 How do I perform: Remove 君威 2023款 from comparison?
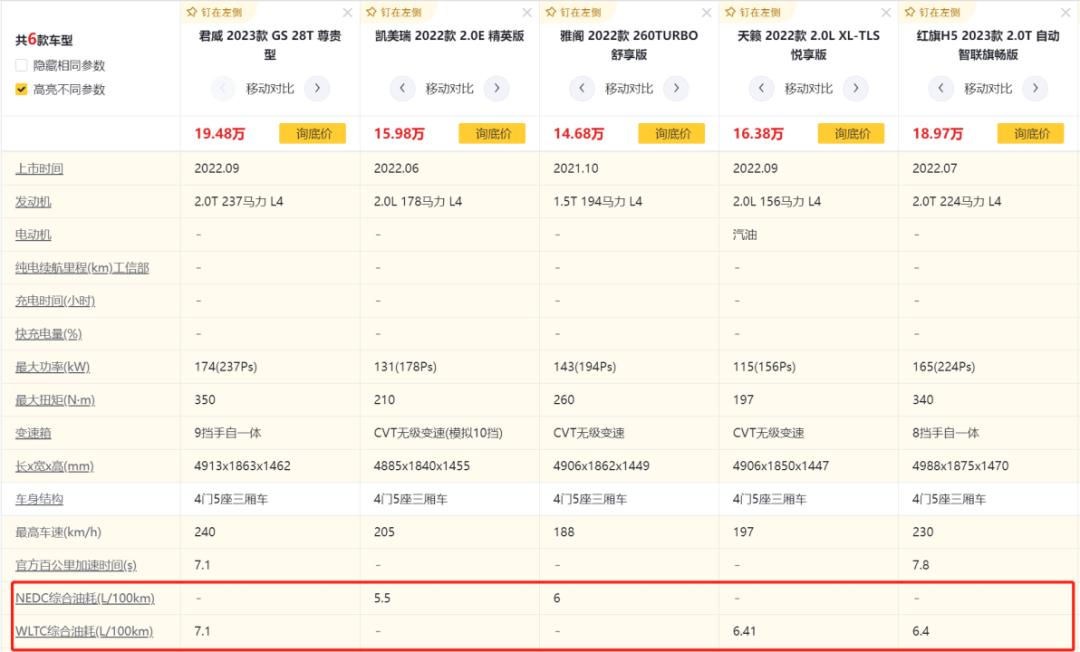[x=347, y=12]
